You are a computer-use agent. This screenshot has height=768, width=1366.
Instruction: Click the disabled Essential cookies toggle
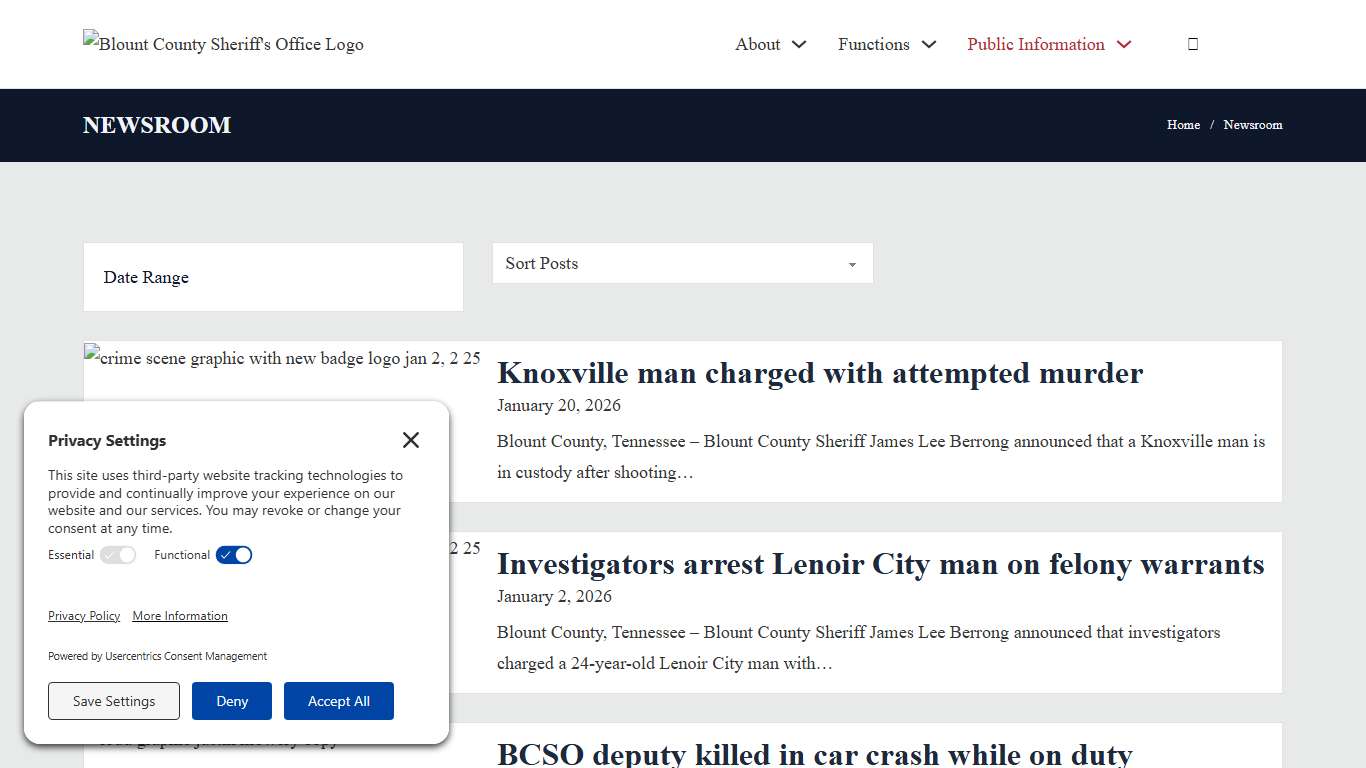coord(117,555)
